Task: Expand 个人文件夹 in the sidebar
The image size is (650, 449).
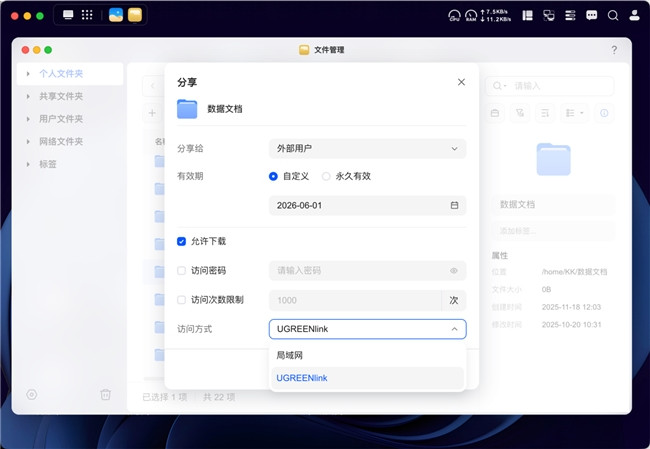Action: [28, 74]
